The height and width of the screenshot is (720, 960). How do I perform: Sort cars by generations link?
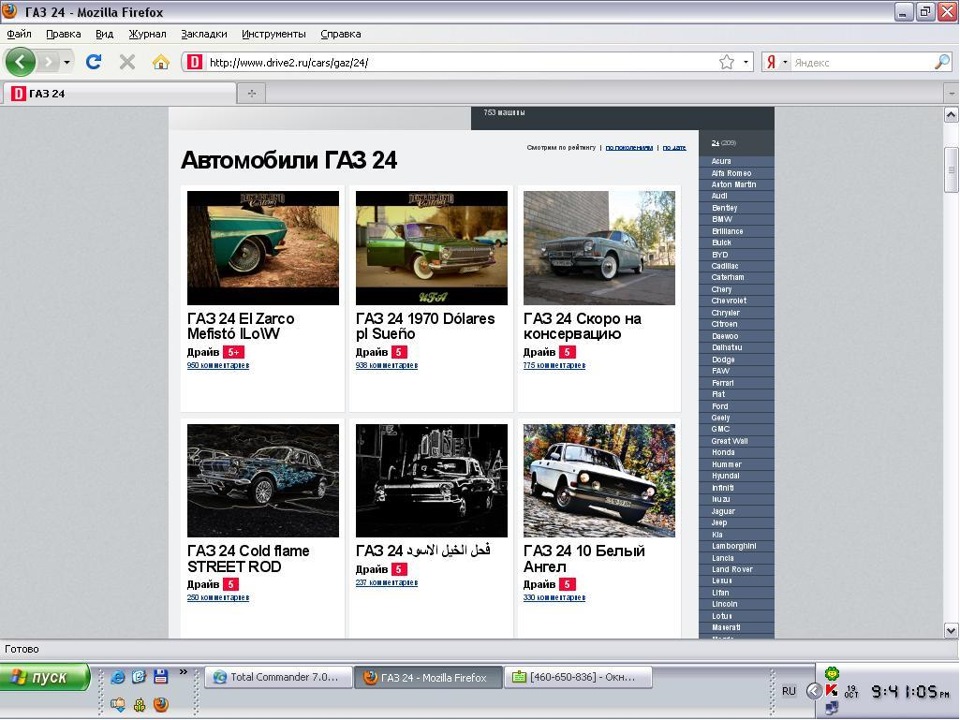point(629,148)
